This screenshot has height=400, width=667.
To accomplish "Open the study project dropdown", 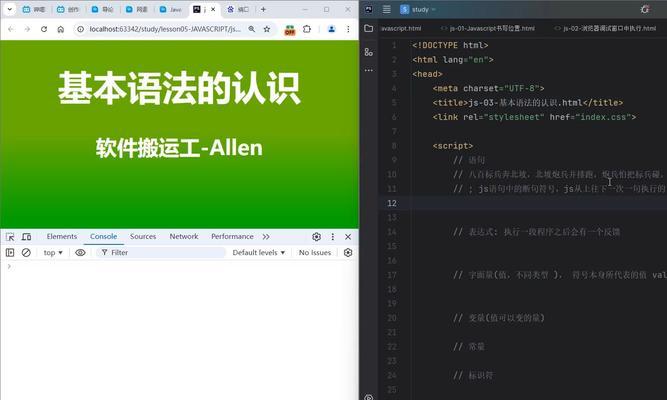I will tap(419, 9).
